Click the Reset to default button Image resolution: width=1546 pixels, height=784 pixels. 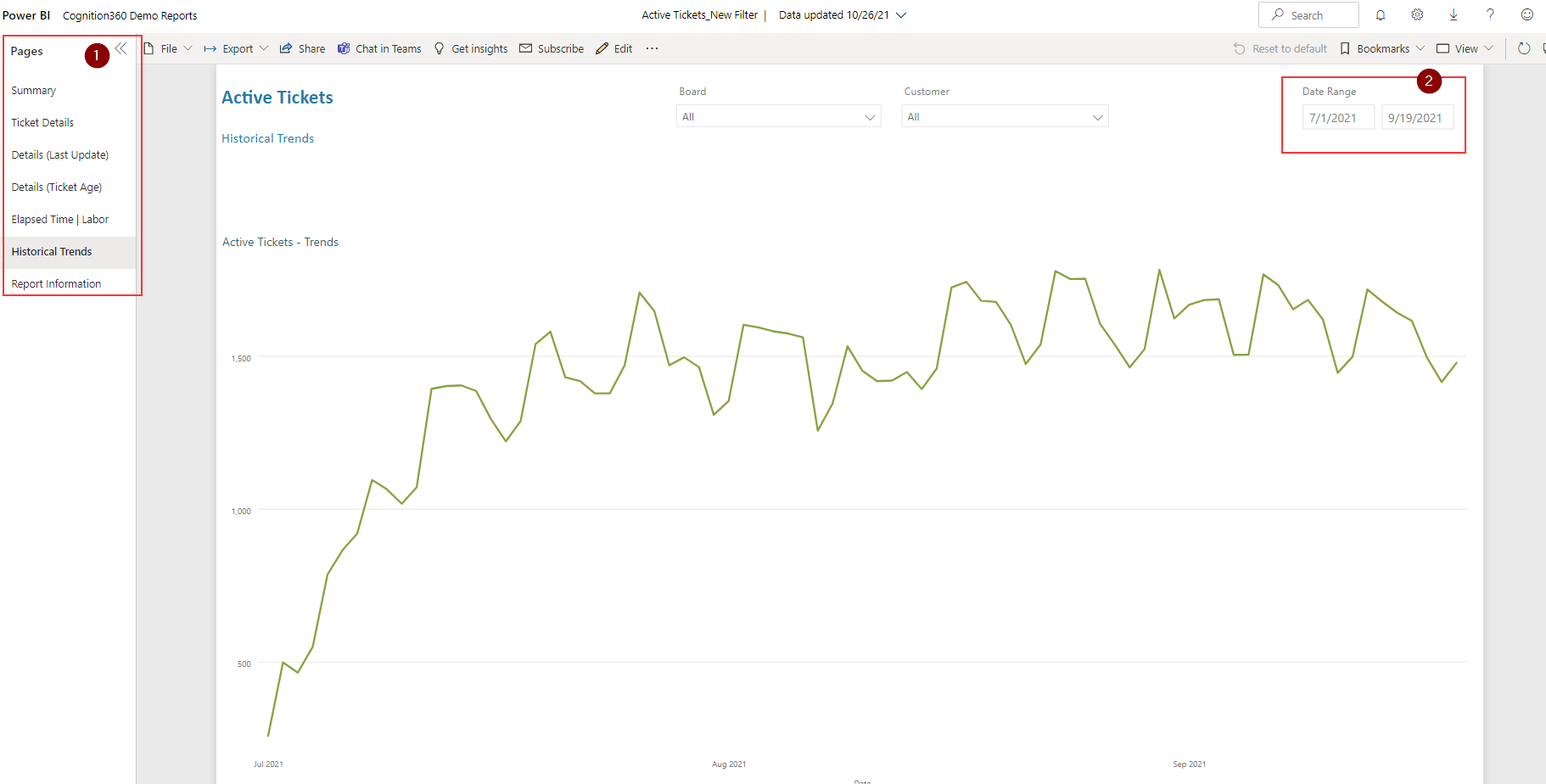1280,48
